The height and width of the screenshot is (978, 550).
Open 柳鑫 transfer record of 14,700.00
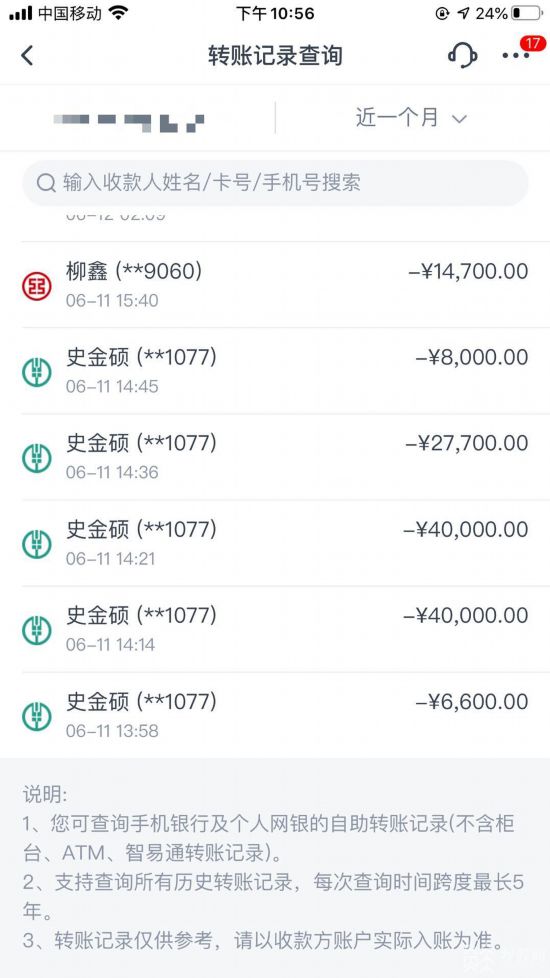click(275, 285)
